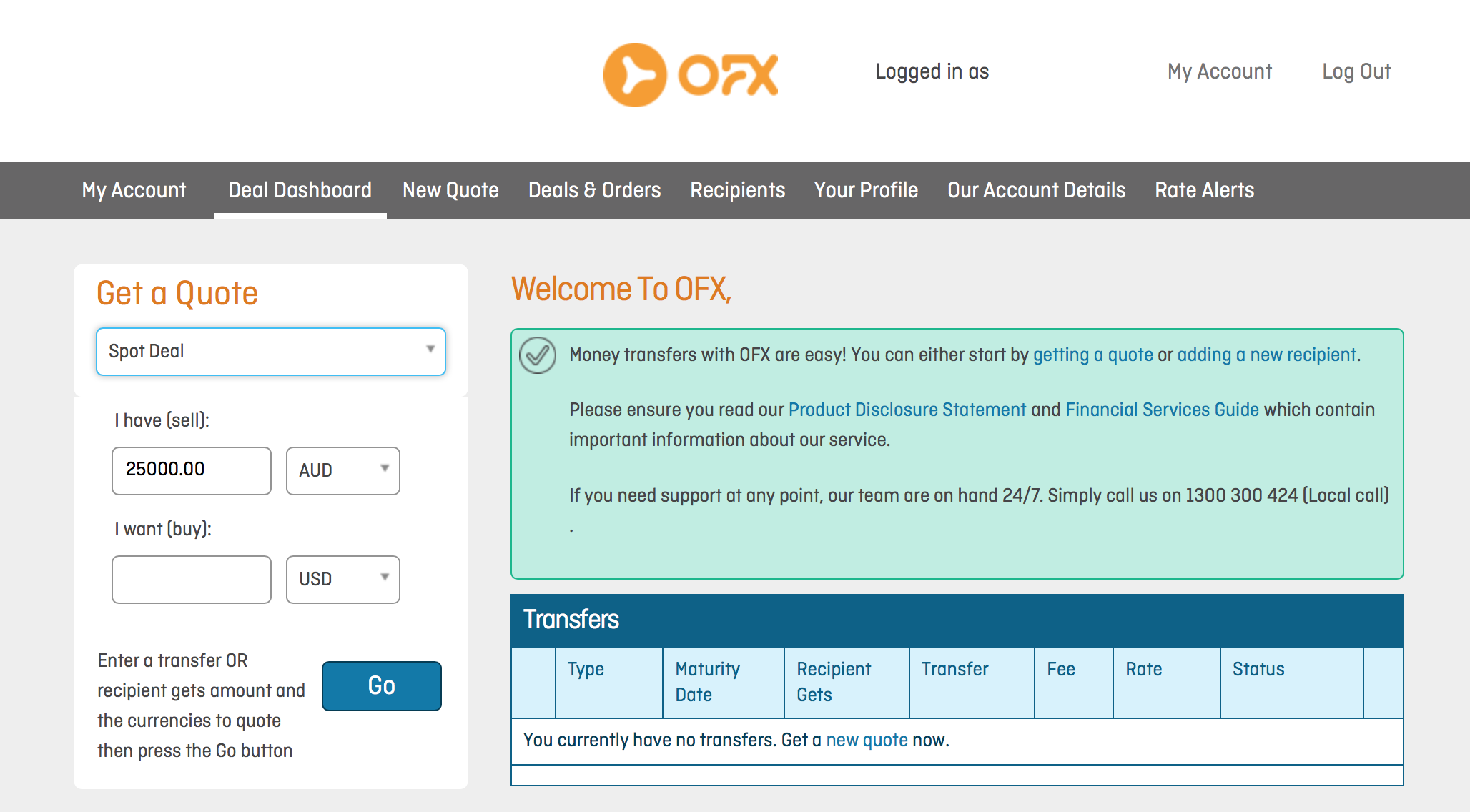Open the Financial Services Guide link

[1163, 410]
